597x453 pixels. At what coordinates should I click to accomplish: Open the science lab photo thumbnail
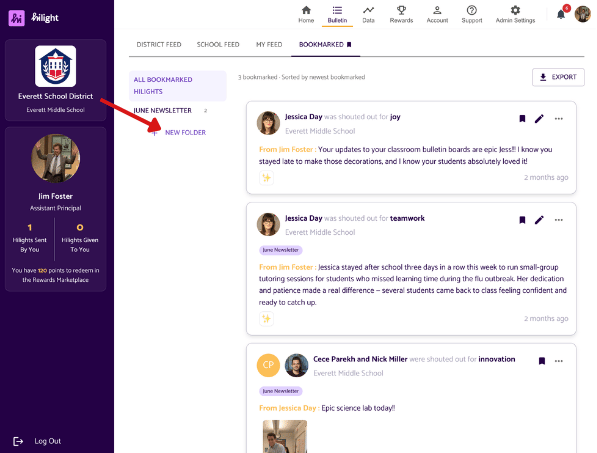tap(285, 437)
